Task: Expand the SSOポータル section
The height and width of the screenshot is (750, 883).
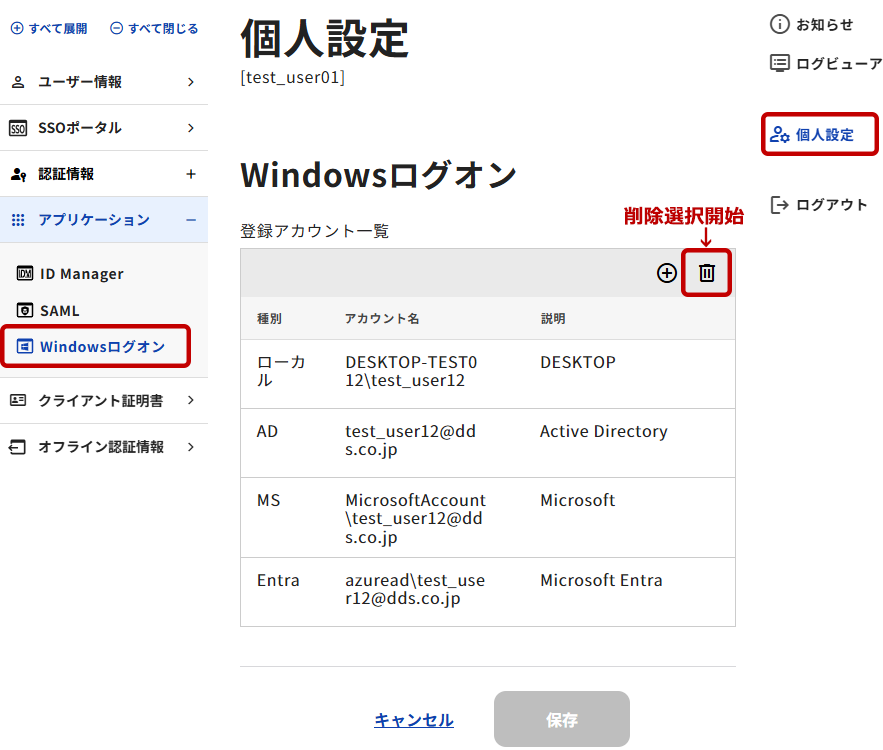Action: pyautogui.click(x=103, y=128)
